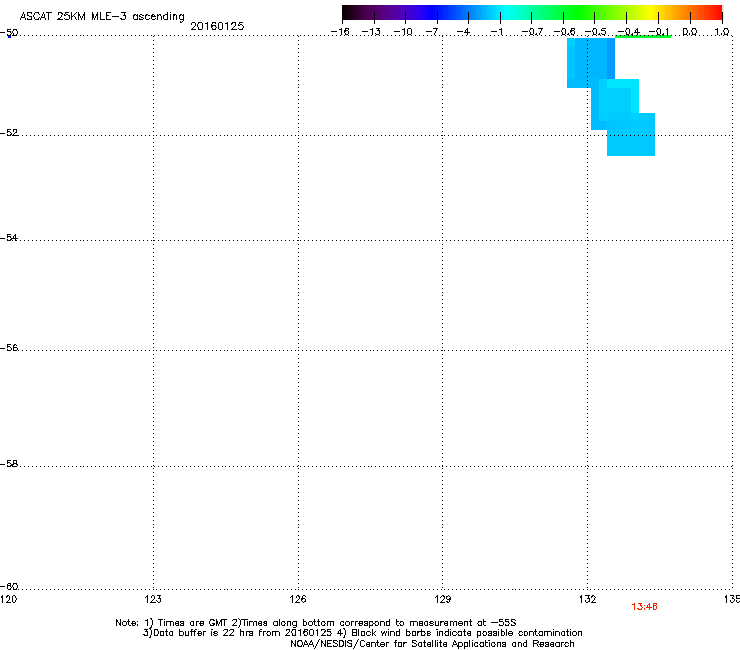Click the latitude label -58
The height and width of the screenshot is (650, 740).
(9, 464)
